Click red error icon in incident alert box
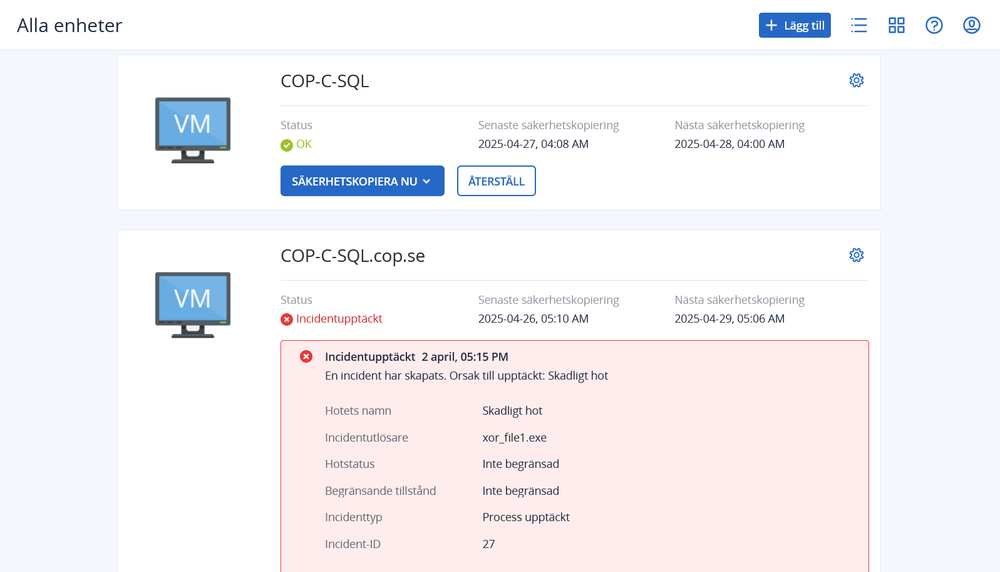1000x572 pixels. 306,356
